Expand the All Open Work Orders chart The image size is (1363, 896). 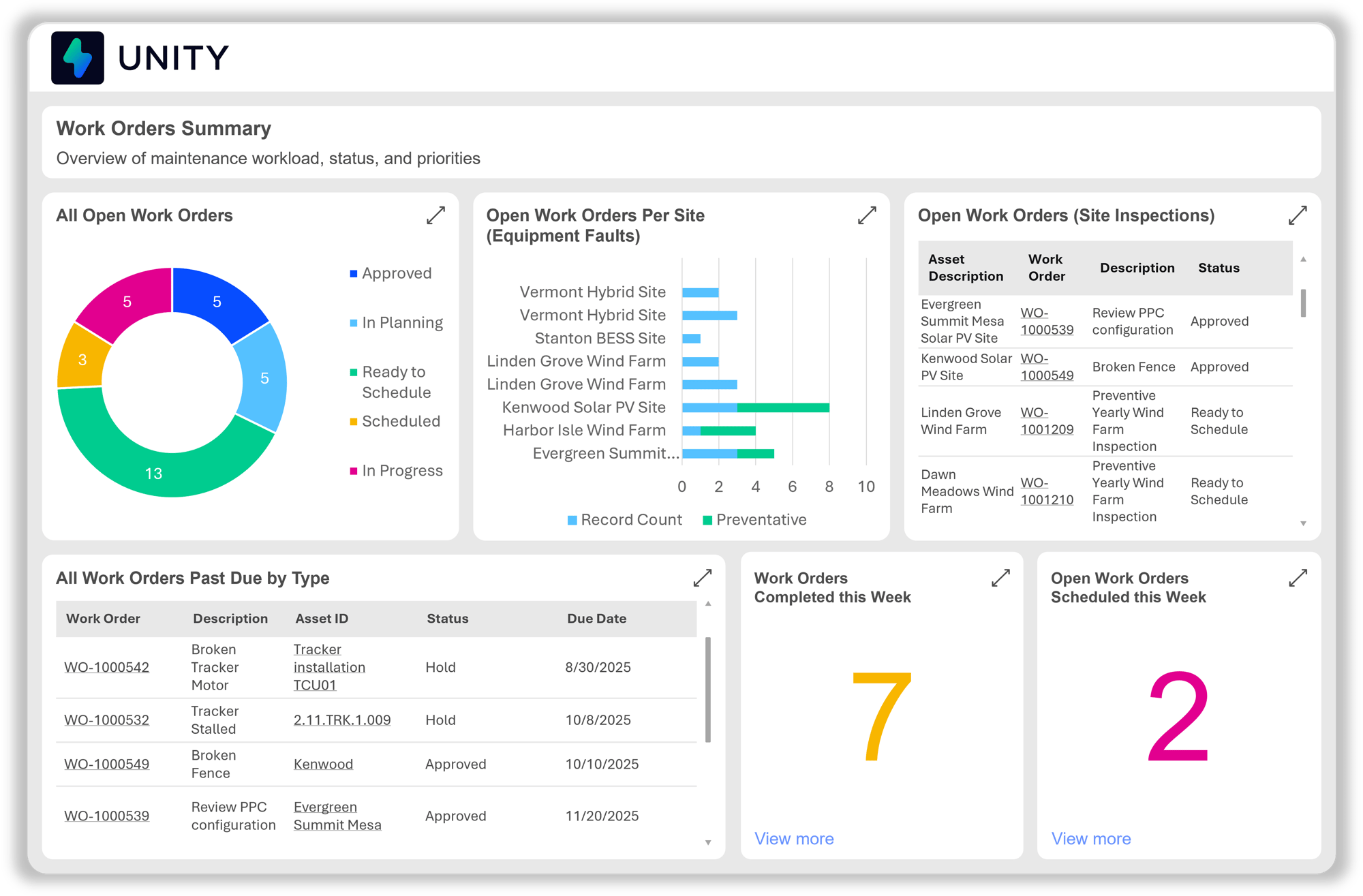(435, 215)
